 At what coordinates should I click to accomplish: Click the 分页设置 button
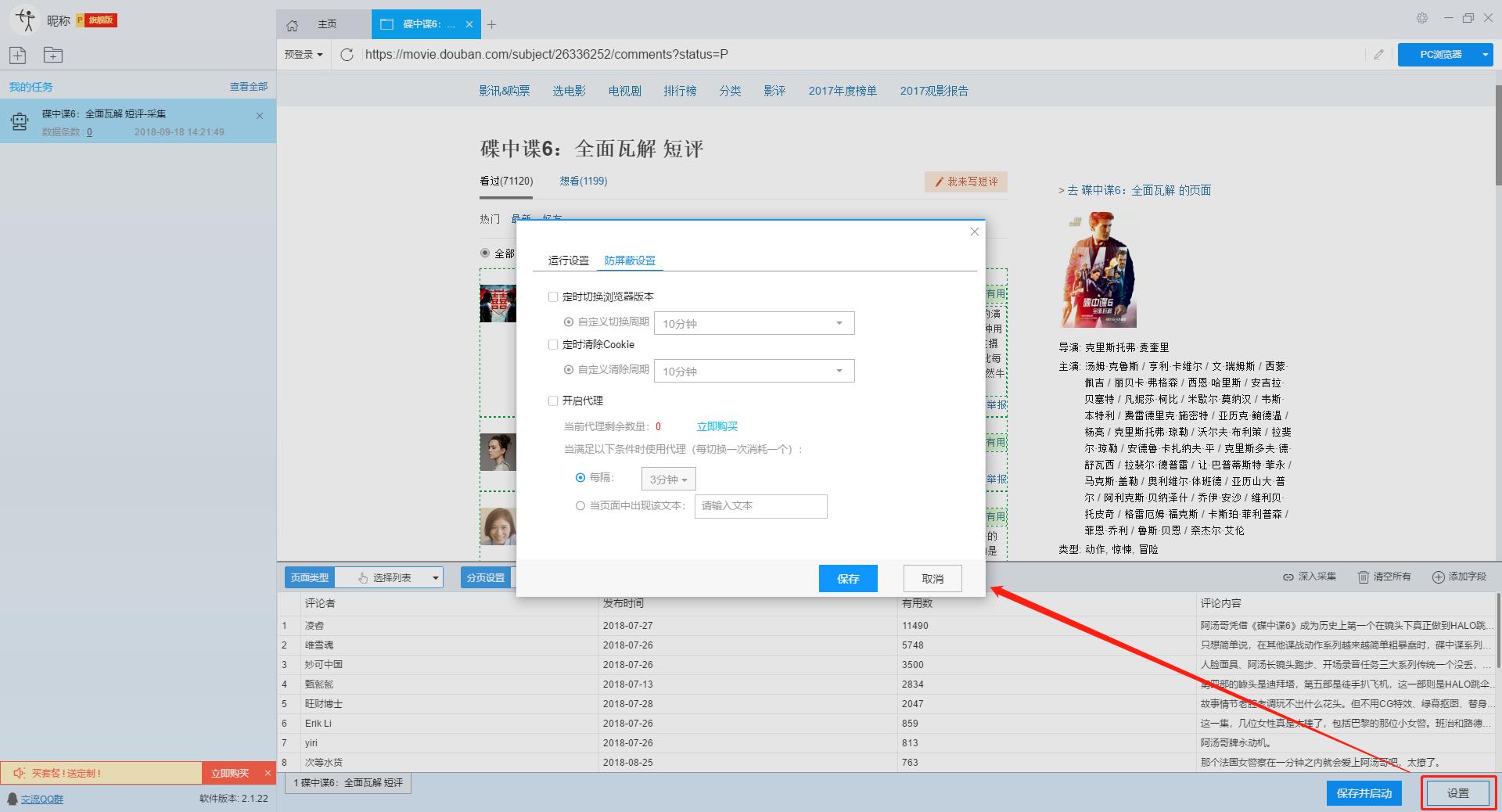point(486,577)
